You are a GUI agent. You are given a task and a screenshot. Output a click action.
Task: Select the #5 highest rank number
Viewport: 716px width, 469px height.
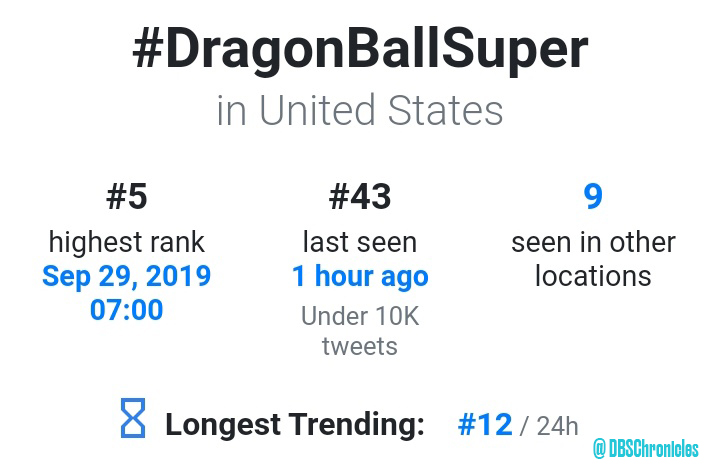pos(126,197)
